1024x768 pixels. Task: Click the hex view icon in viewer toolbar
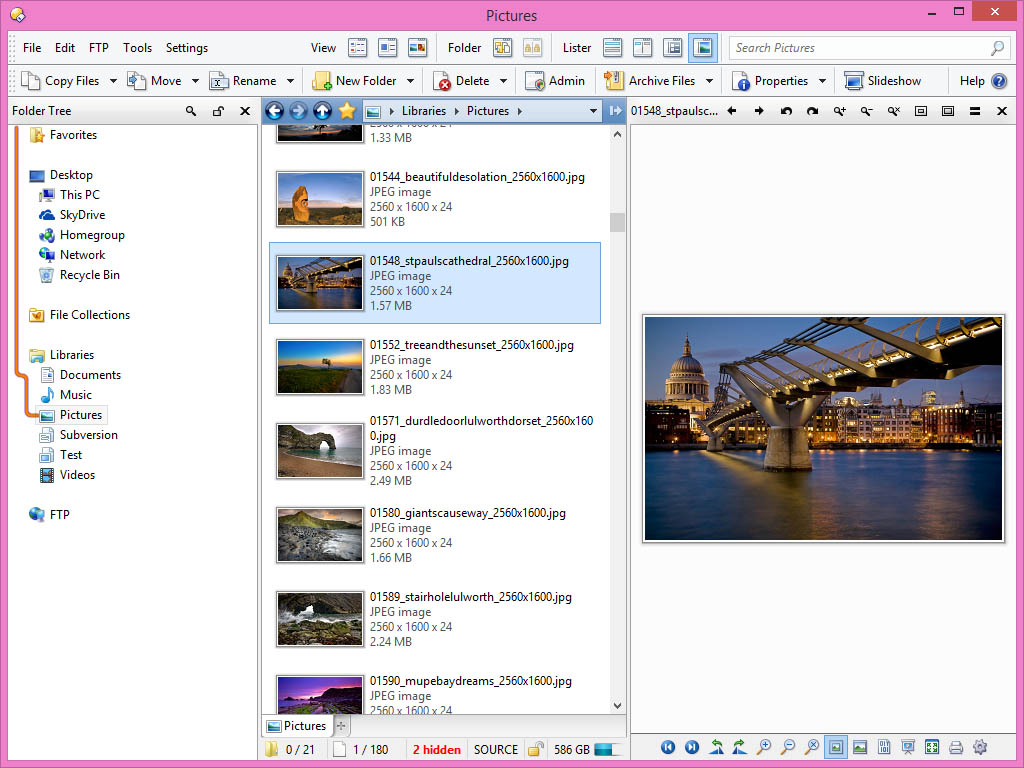pos(884,747)
